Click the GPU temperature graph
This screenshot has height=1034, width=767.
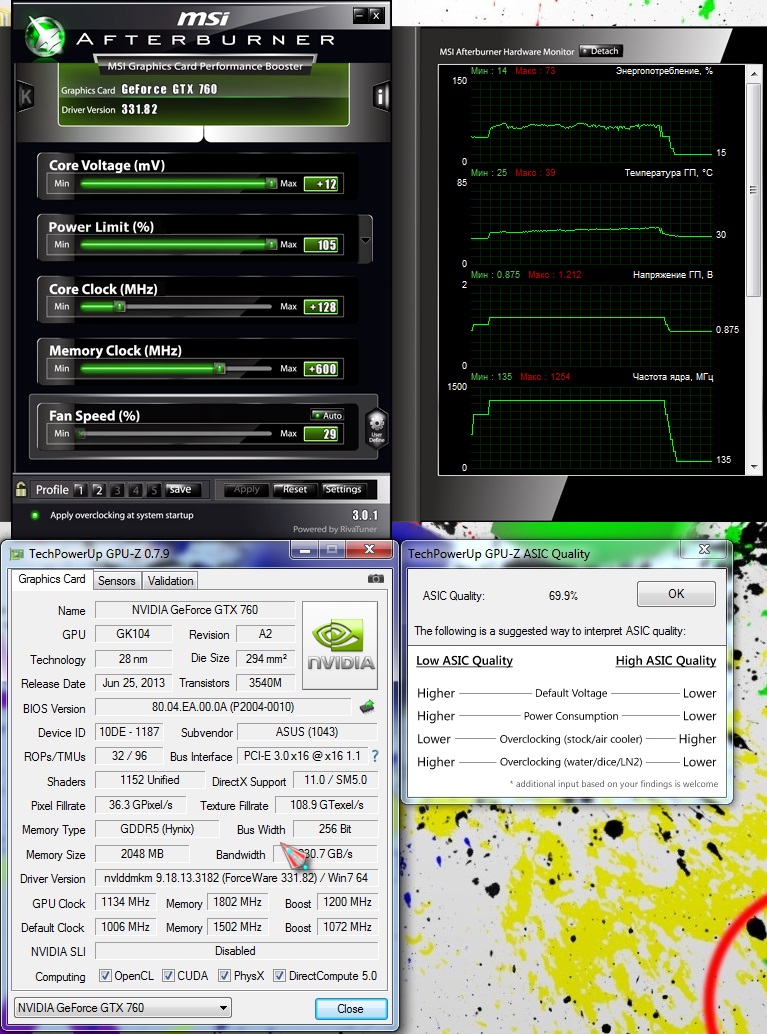click(592, 224)
